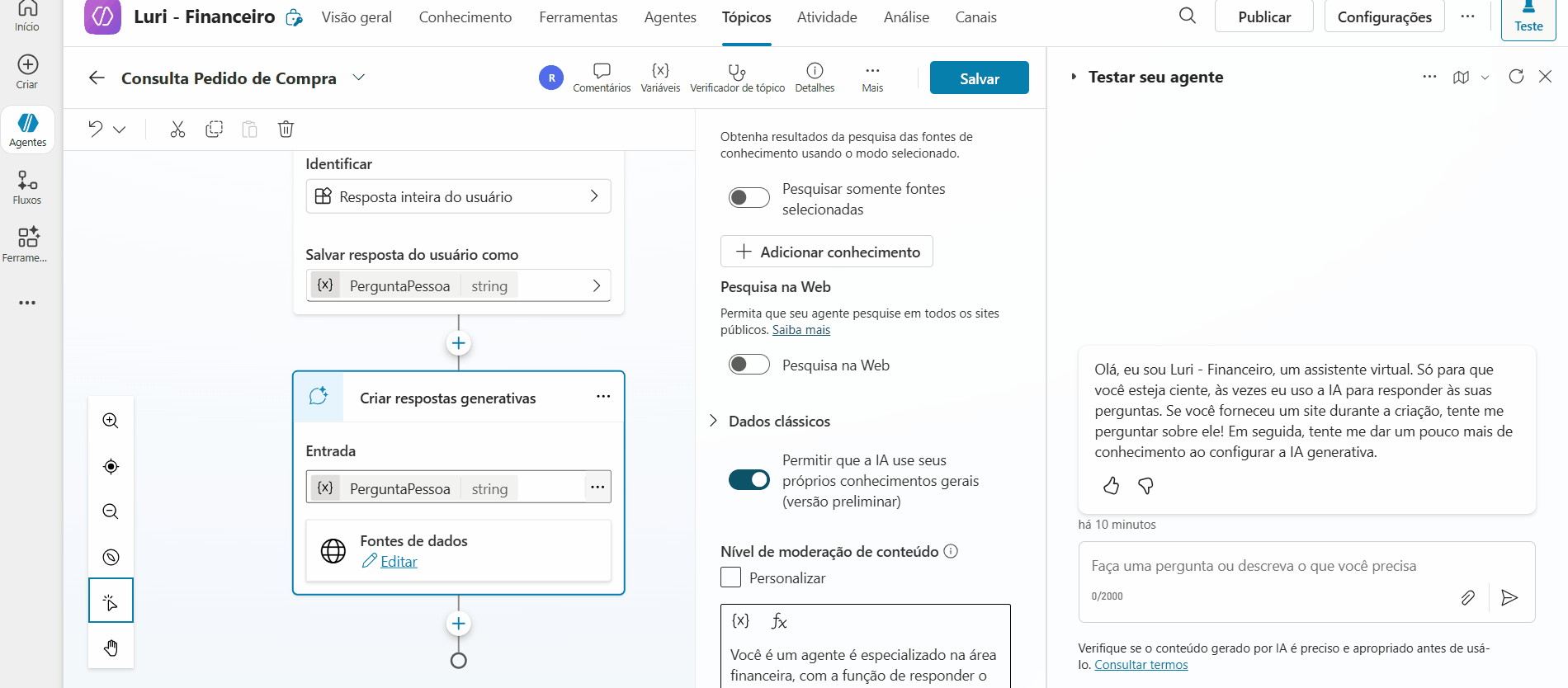Click the paste clipboard icon

250,129
